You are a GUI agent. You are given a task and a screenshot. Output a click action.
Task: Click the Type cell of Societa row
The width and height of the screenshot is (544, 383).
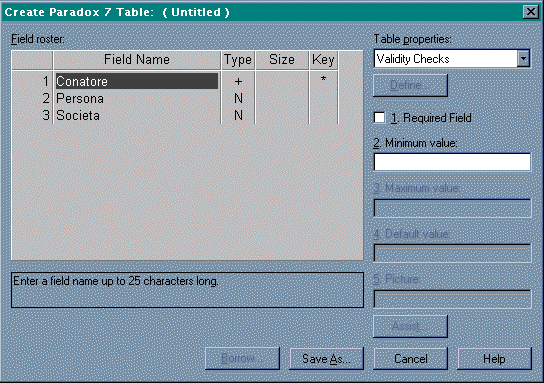(238, 115)
